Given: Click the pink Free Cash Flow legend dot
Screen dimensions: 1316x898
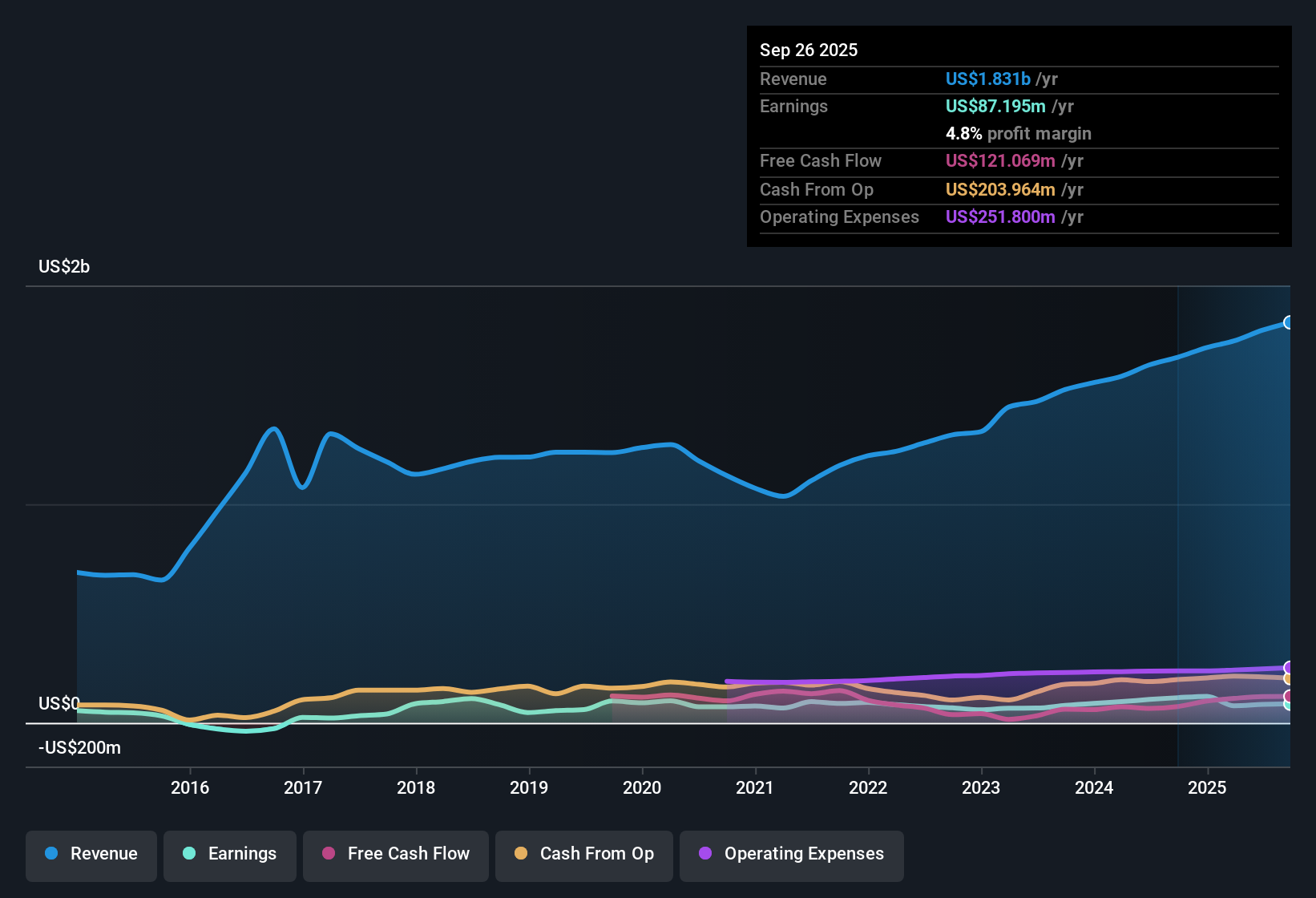Looking at the screenshot, I should (x=327, y=854).
